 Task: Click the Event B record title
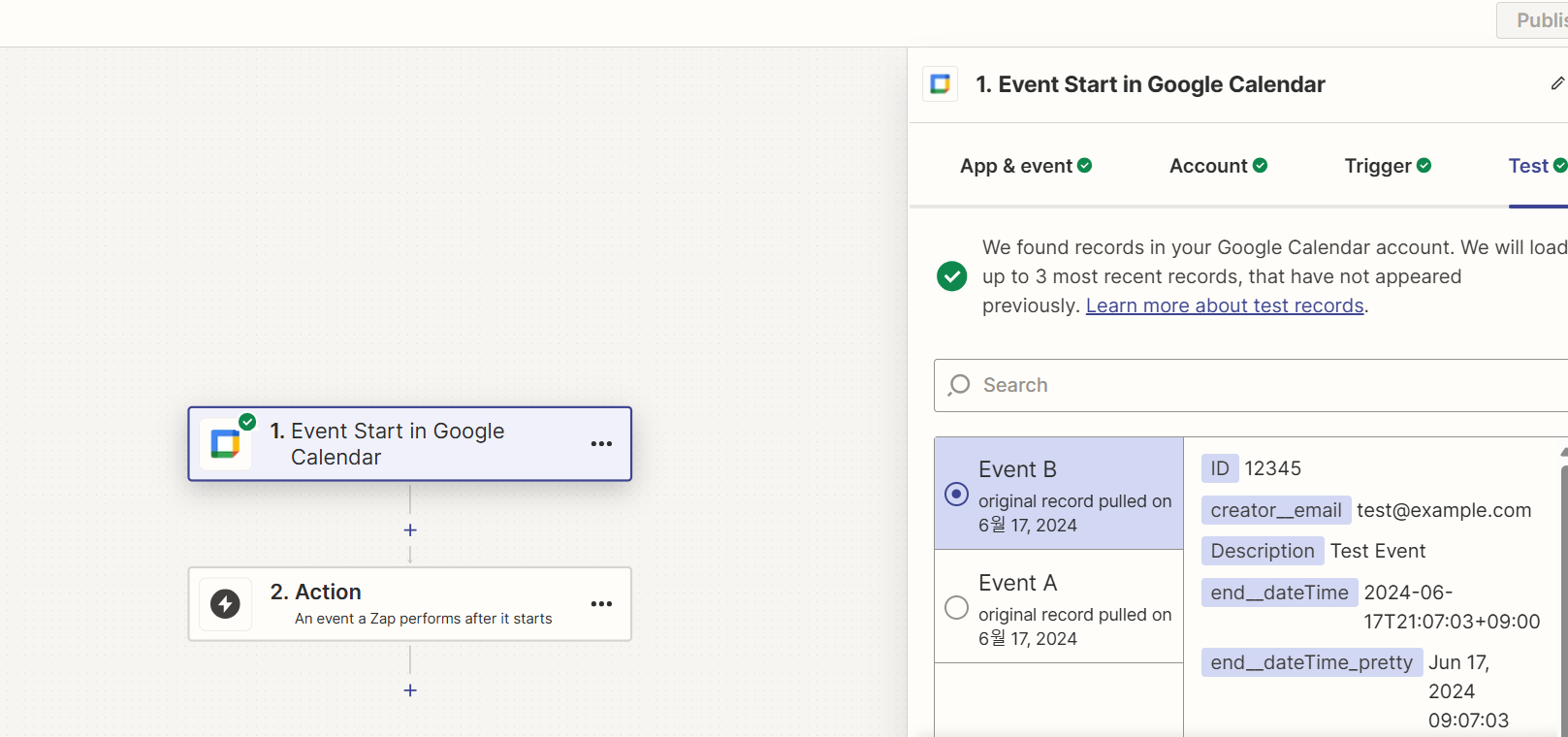(1017, 469)
